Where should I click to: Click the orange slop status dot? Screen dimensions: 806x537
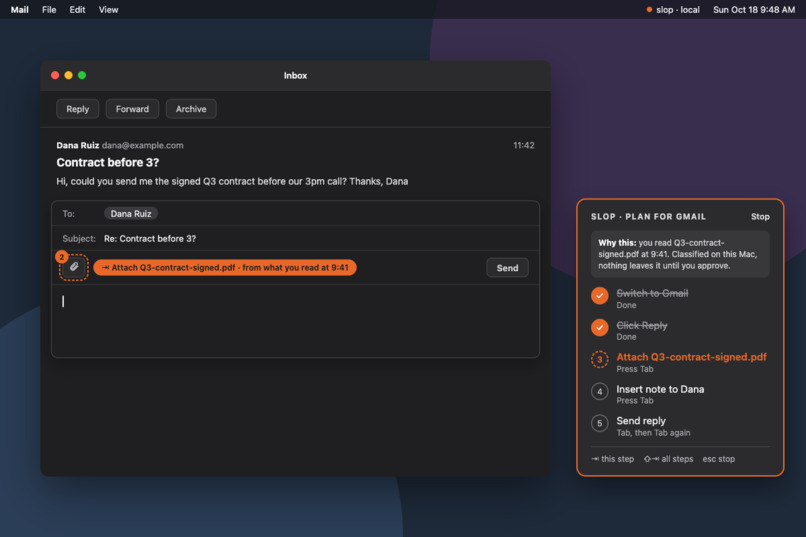[x=649, y=9]
